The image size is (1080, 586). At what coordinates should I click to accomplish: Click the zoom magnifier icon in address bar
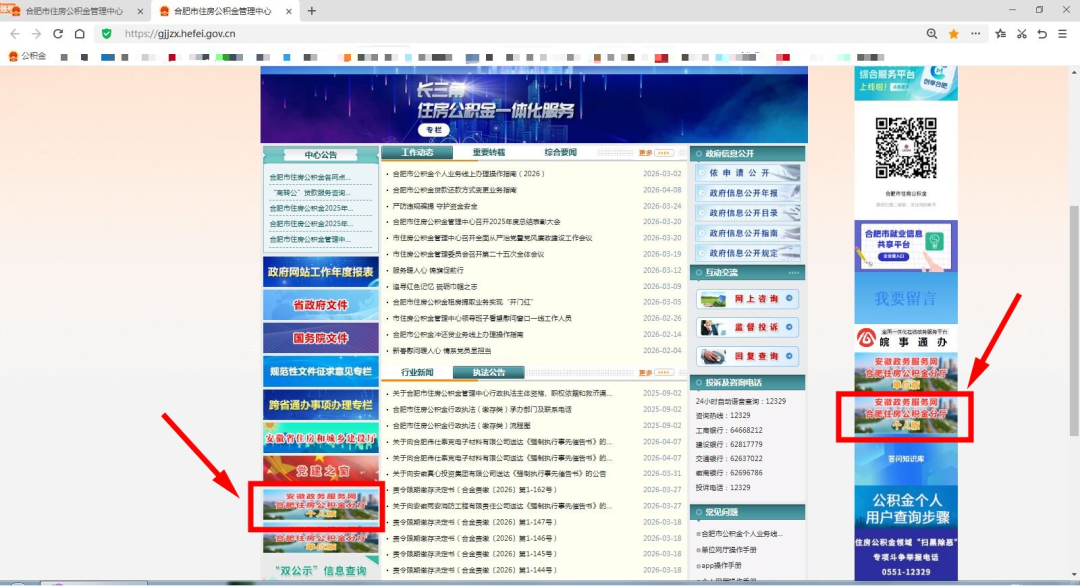click(x=932, y=33)
